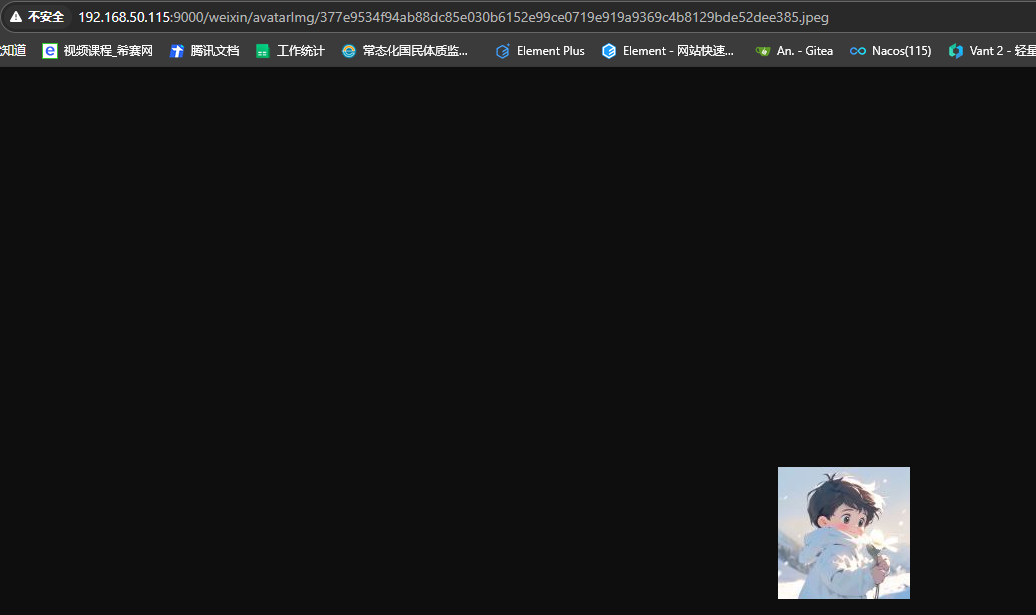Click the Nacos infinity logo icon
This screenshot has width=1036, height=615.
click(858, 51)
